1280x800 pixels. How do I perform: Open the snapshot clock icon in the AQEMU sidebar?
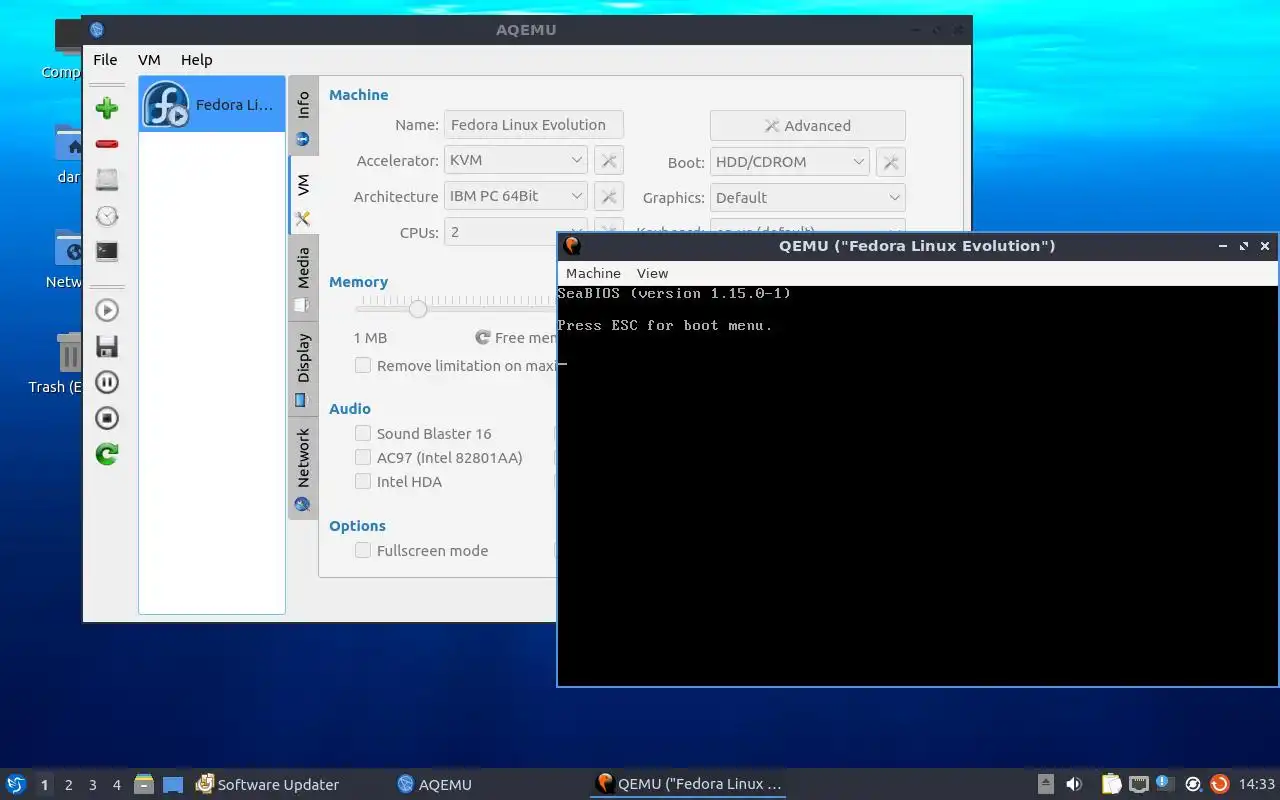[x=107, y=216]
